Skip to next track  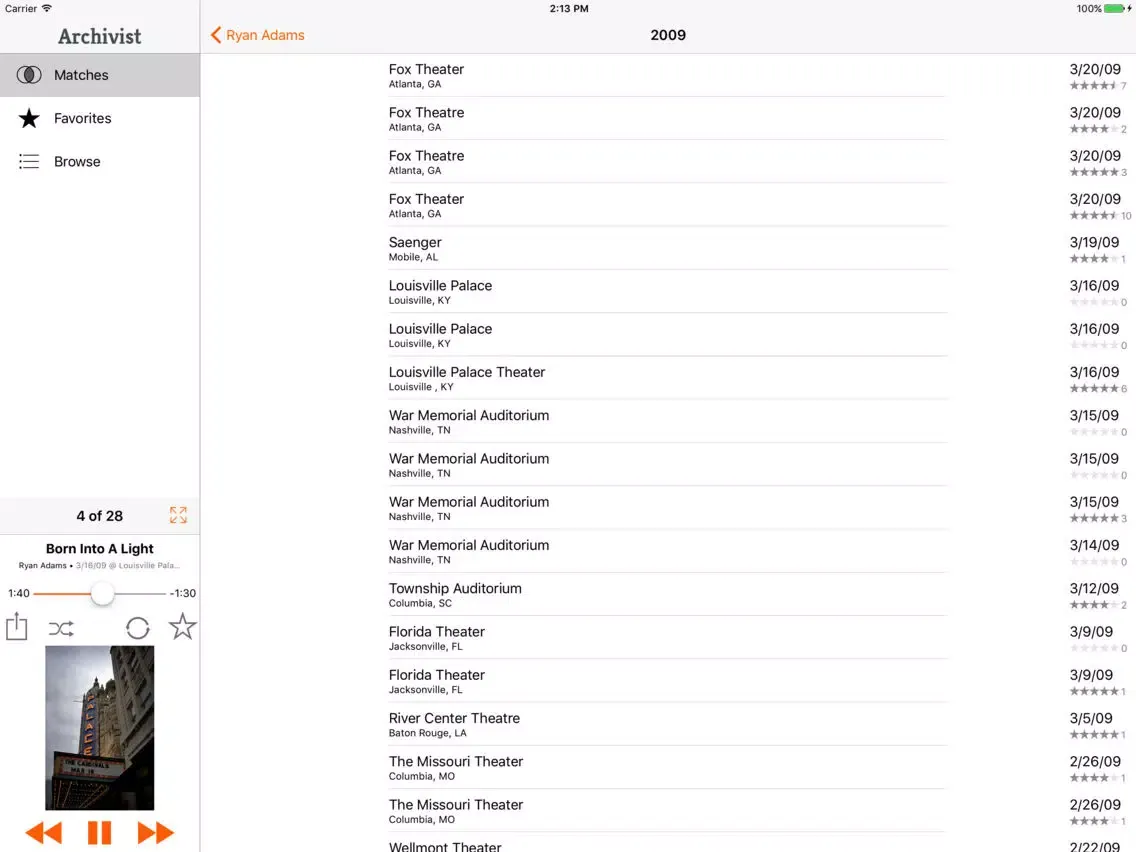coord(155,832)
